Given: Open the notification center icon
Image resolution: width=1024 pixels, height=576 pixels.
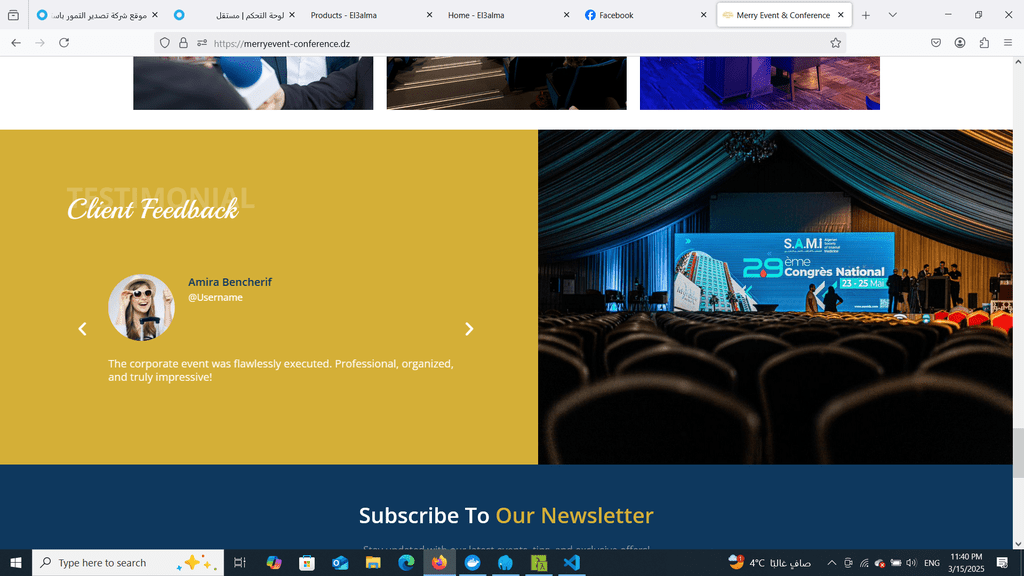Looking at the screenshot, I should pyautogui.click(x=1002, y=563).
